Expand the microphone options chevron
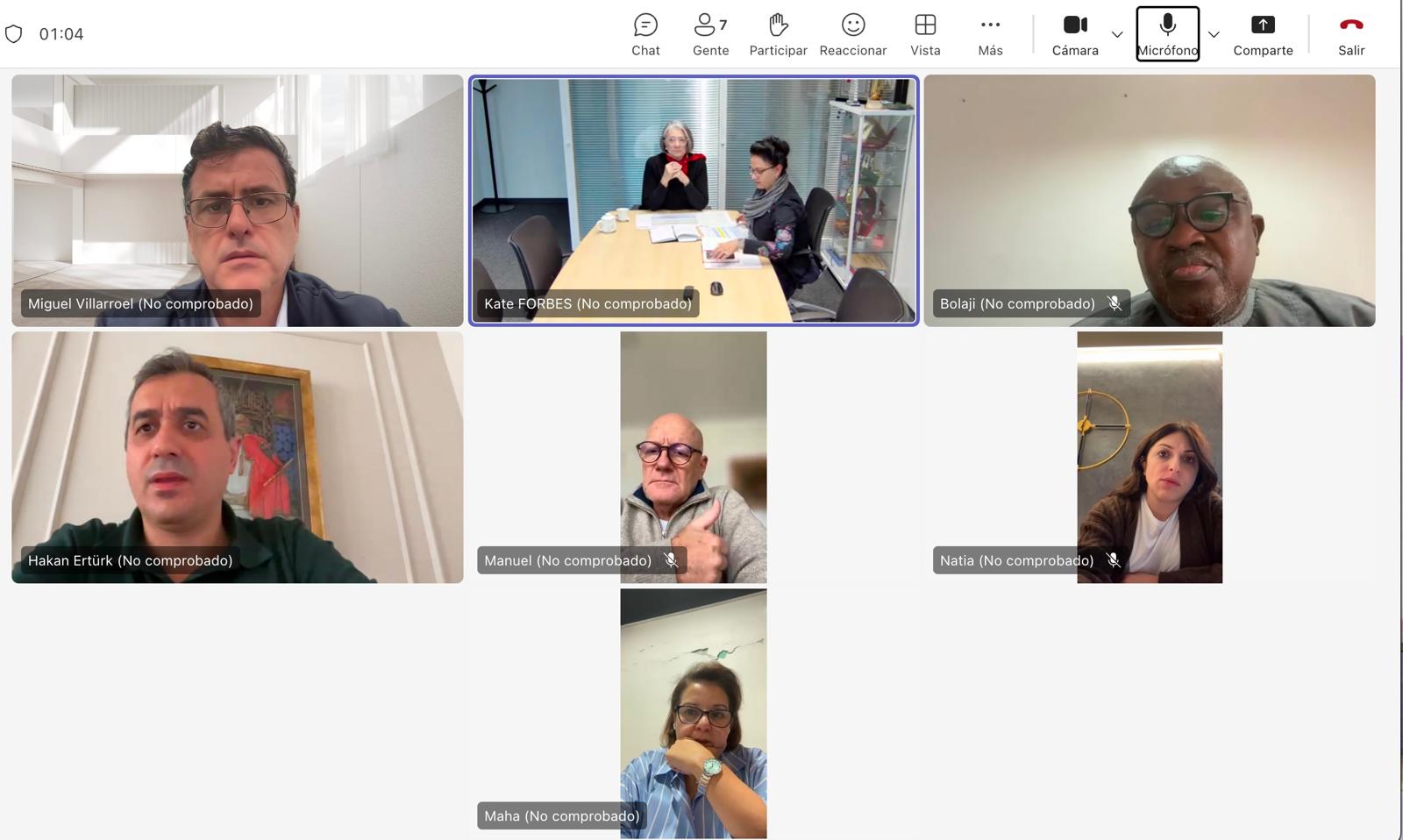 coord(1214,35)
